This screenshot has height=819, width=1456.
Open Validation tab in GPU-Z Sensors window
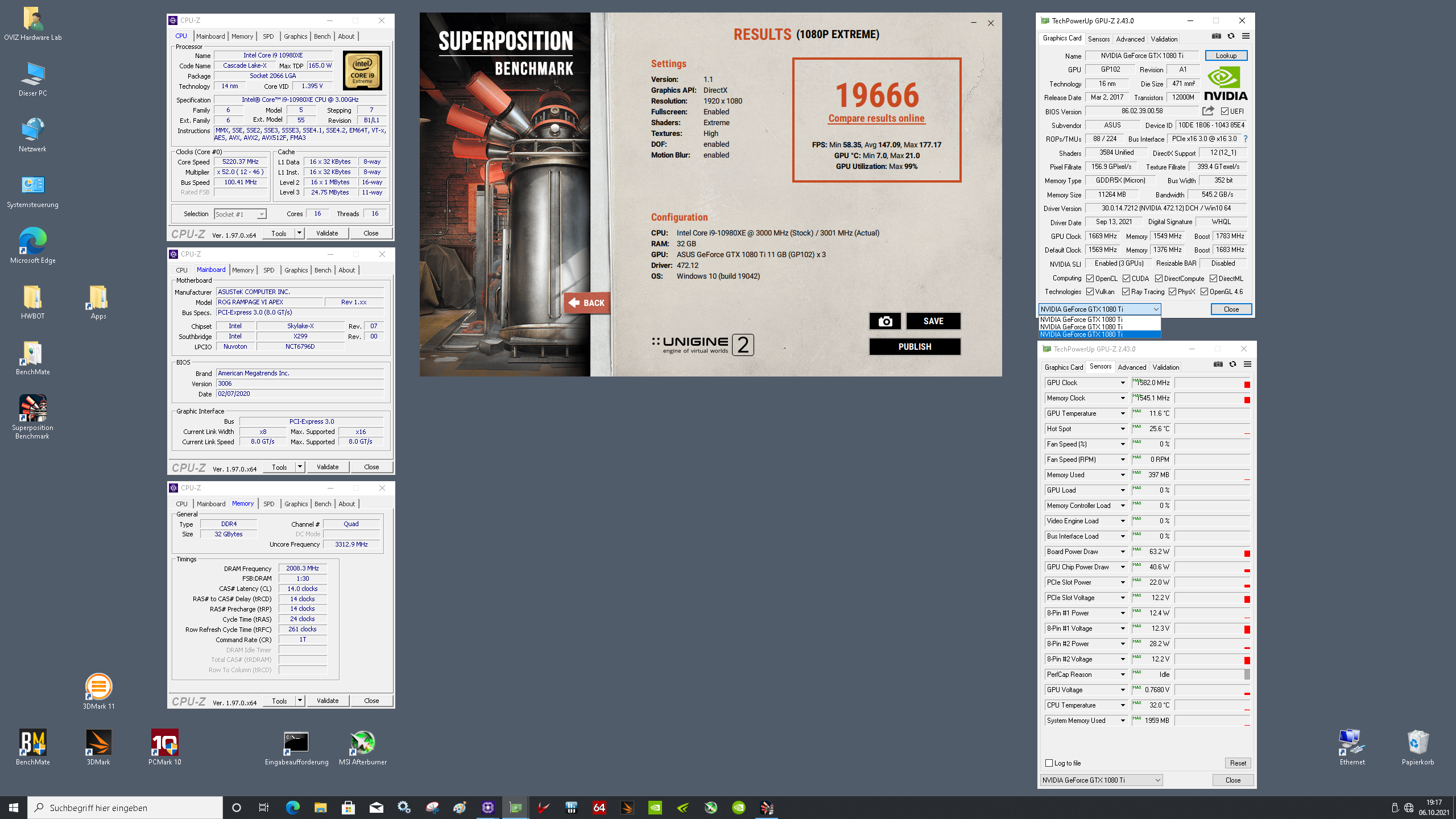pos(1165,367)
